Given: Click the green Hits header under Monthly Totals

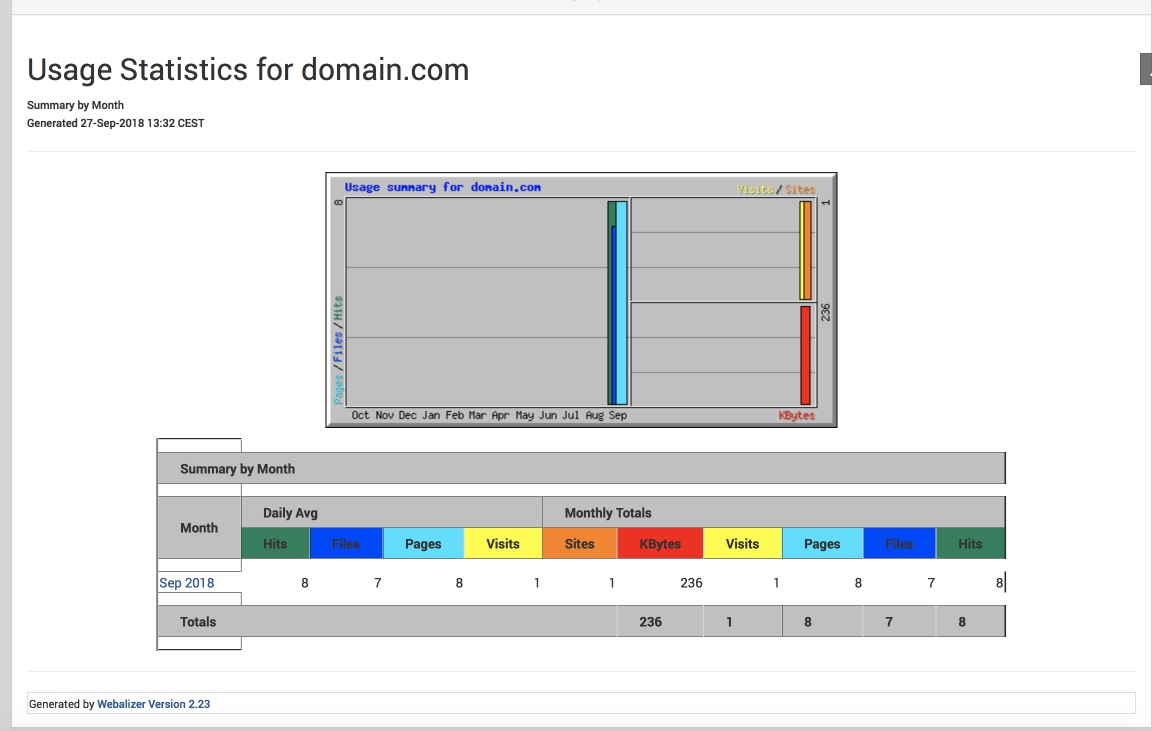Looking at the screenshot, I should [x=970, y=544].
